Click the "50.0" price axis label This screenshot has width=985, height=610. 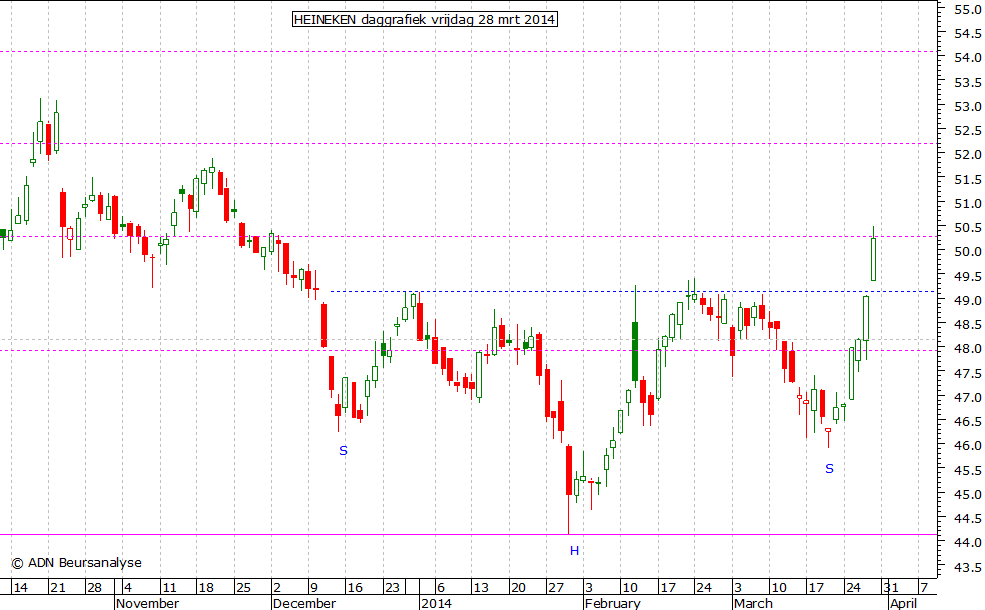pyautogui.click(x=968, y=252)
